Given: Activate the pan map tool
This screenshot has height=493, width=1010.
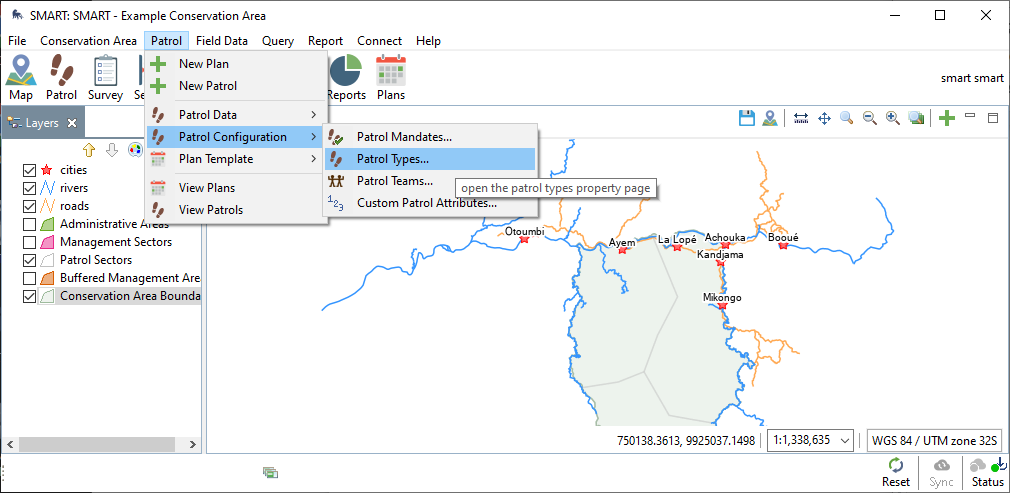Looking at the screenshot, I should 824,118.
